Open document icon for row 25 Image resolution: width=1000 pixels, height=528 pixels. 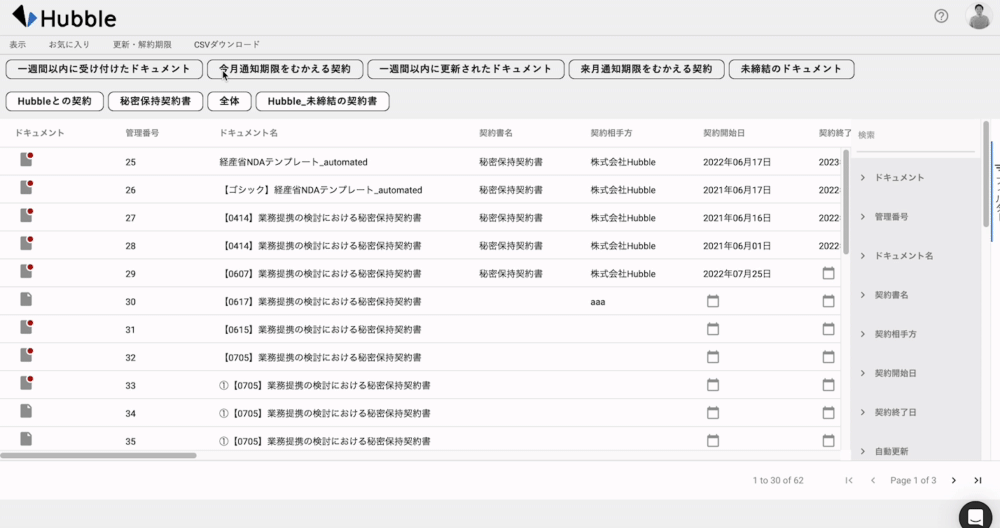pos(26,159)
